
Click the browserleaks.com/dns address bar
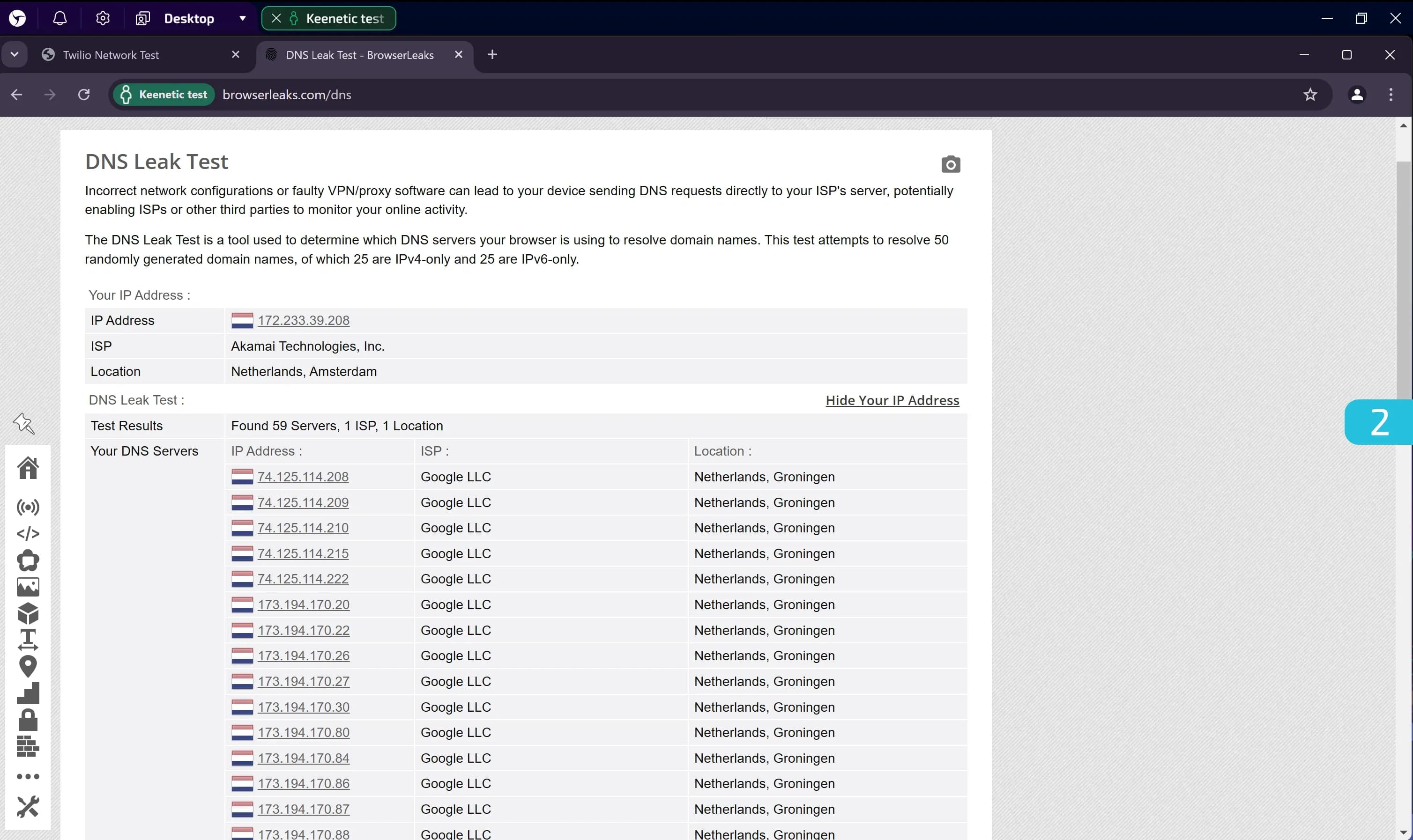[287, 95]
